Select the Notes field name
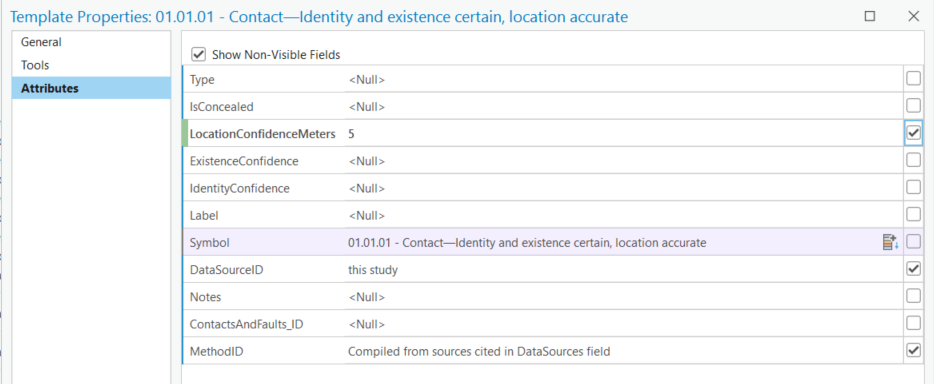 [205, 296]
